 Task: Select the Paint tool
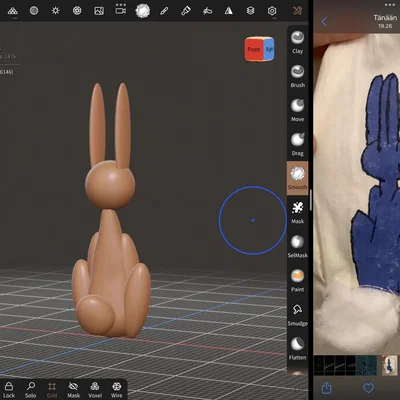(x=297, y=281)
